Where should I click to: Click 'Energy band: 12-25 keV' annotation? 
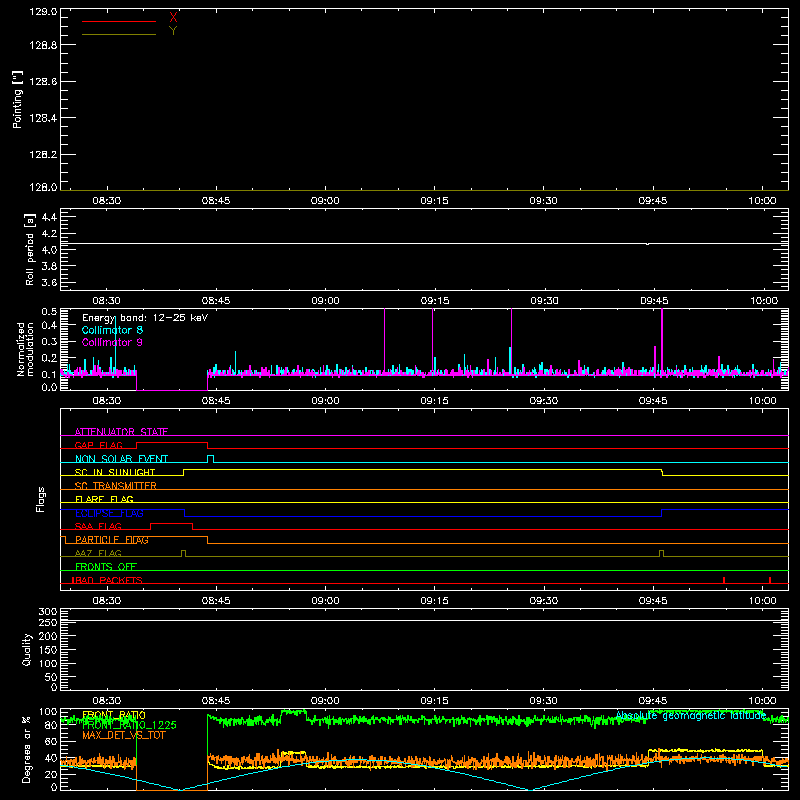coord(145,318)
